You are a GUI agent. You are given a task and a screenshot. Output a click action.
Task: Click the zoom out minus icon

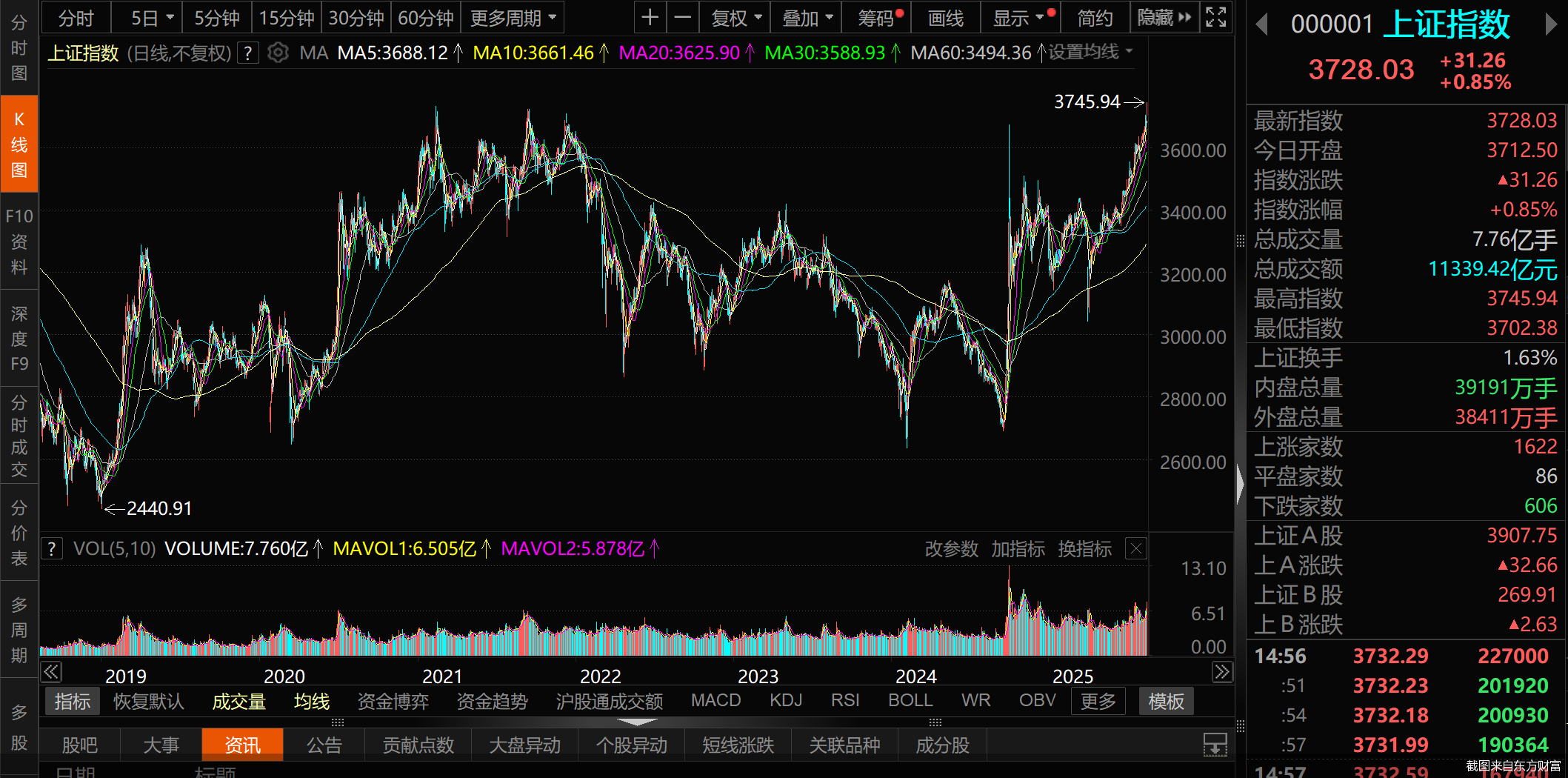[x=683, y=18]
